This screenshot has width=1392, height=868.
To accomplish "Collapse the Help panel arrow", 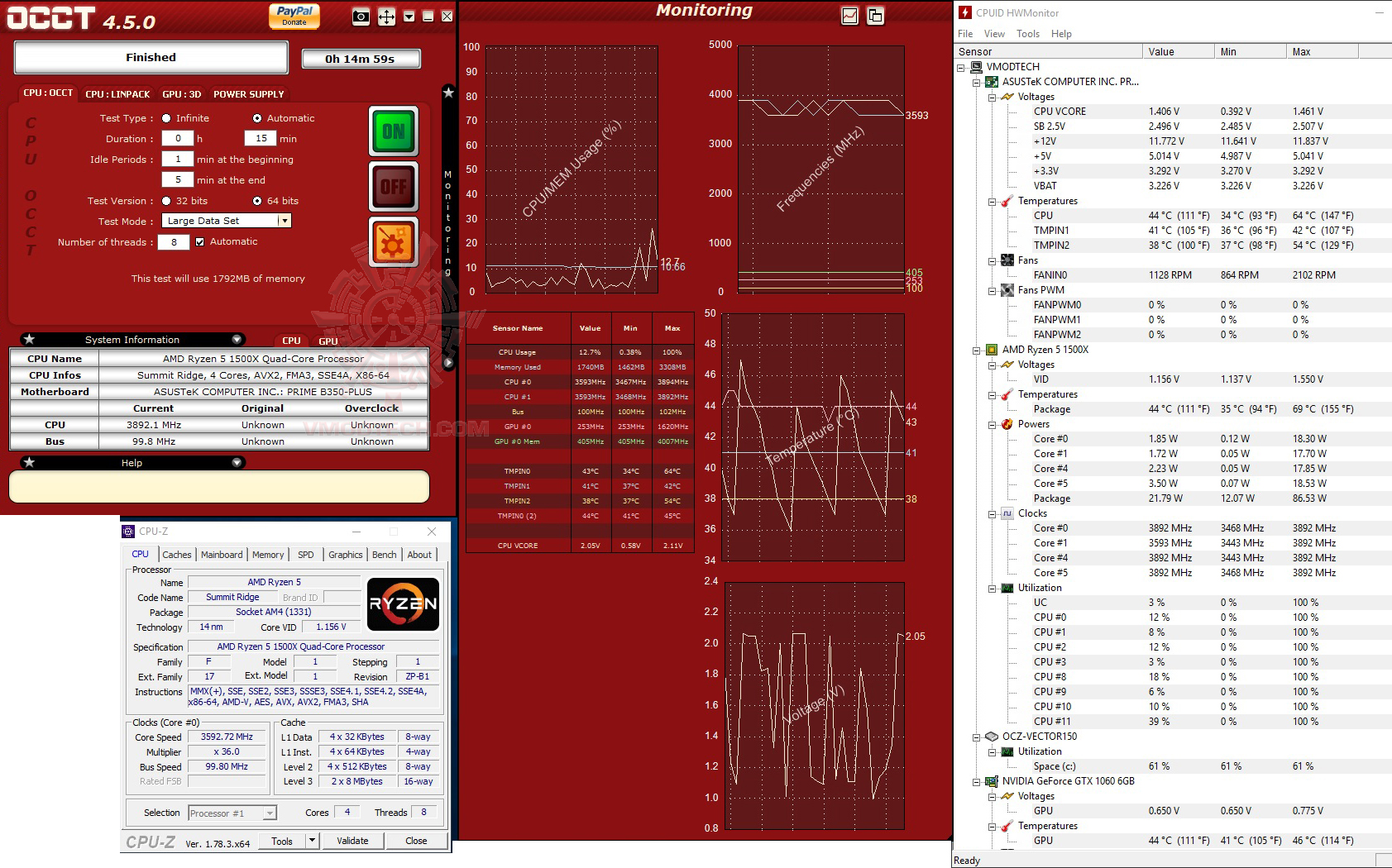I will click(x=237, y=462).
